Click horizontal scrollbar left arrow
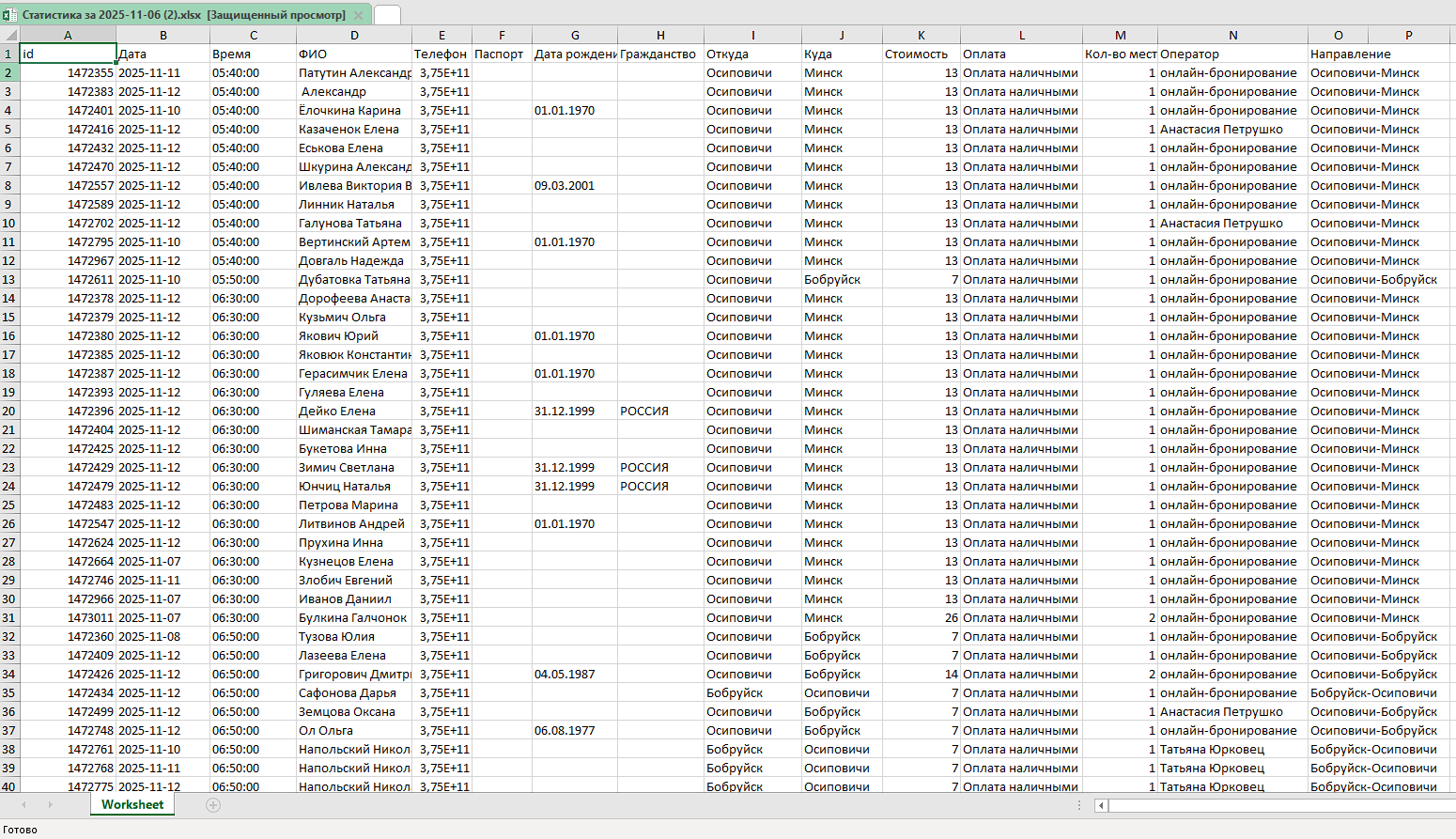1456x839 pixels. pyautogui.click(x=1101, y=805)
